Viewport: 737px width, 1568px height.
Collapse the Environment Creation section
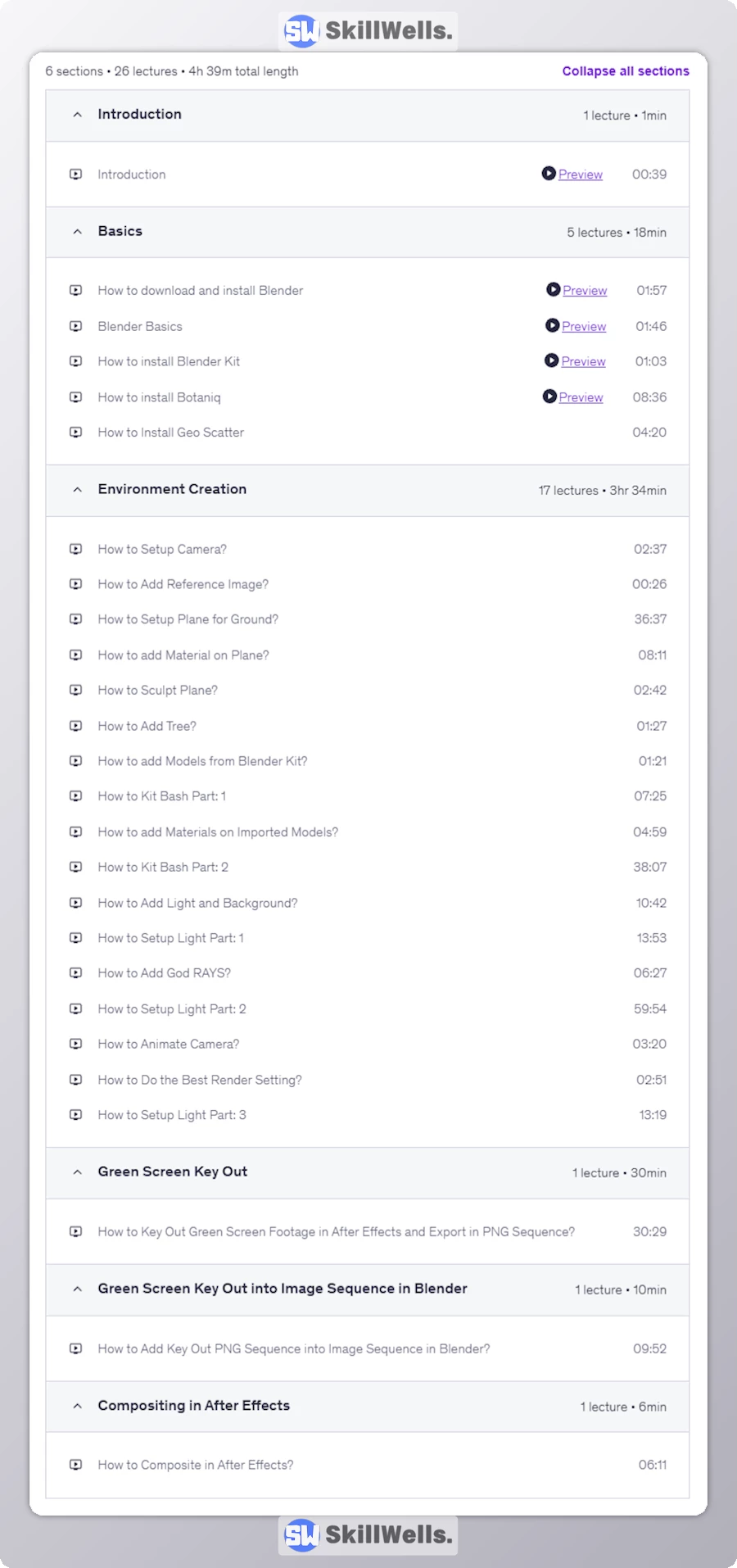coord(78,490)
